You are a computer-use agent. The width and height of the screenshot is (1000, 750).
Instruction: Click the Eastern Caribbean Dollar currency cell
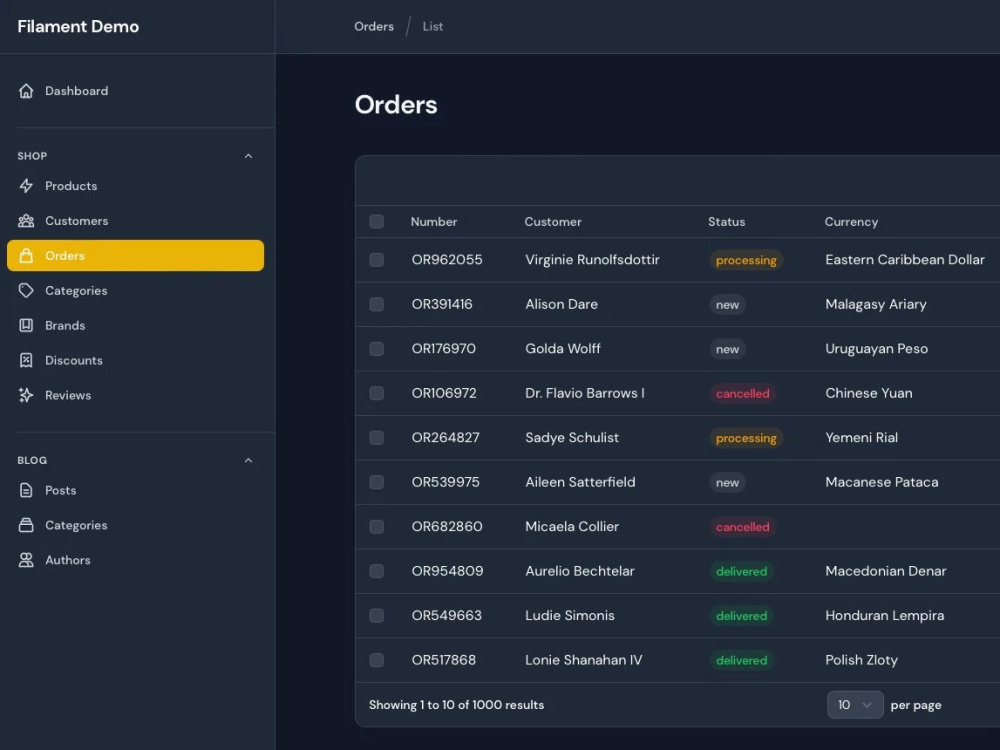point(905,260)
